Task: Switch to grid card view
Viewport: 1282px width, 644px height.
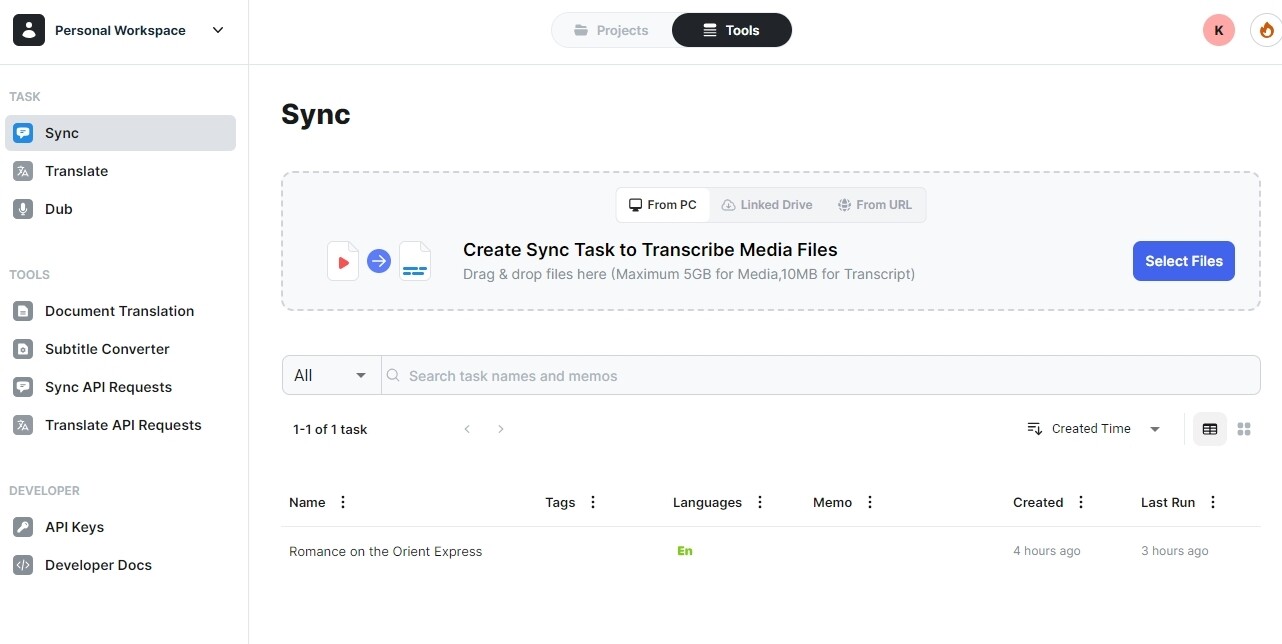Action: pyautogui.click(x=1244, y=429)
